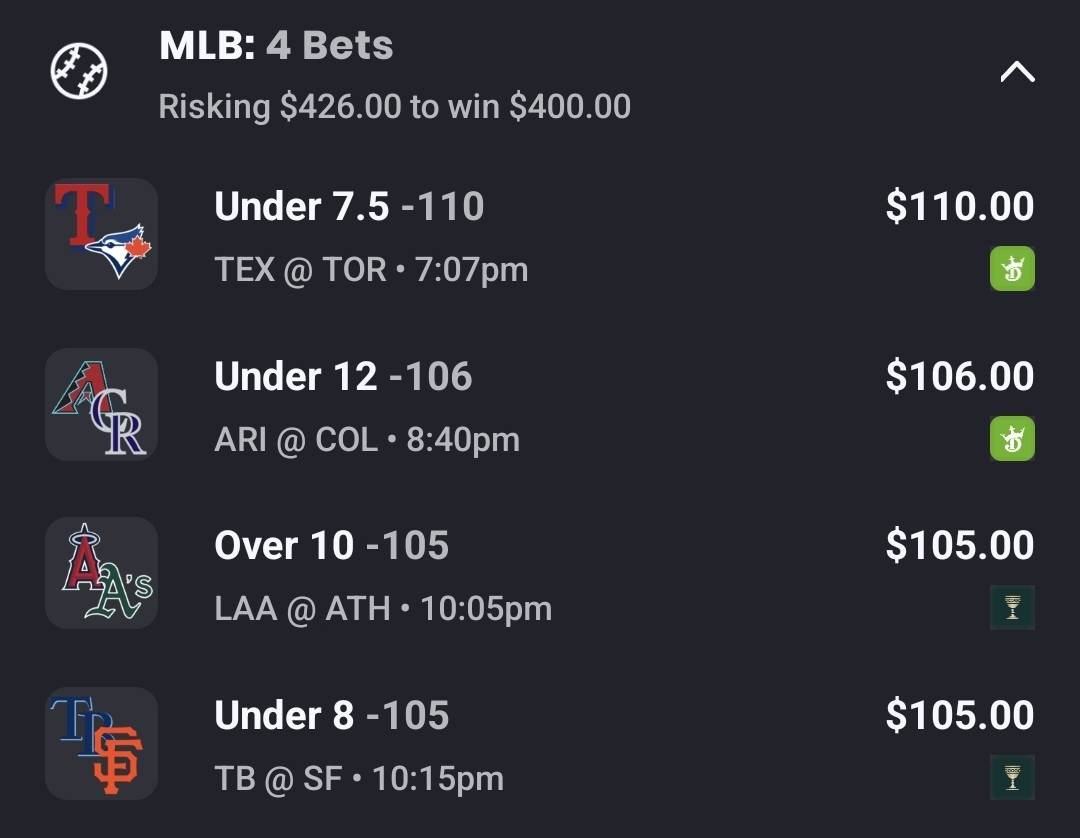Select the Over 10 -105 bet
The width and height of the screenshot is (1080, 838).
(x=331, y=546)
